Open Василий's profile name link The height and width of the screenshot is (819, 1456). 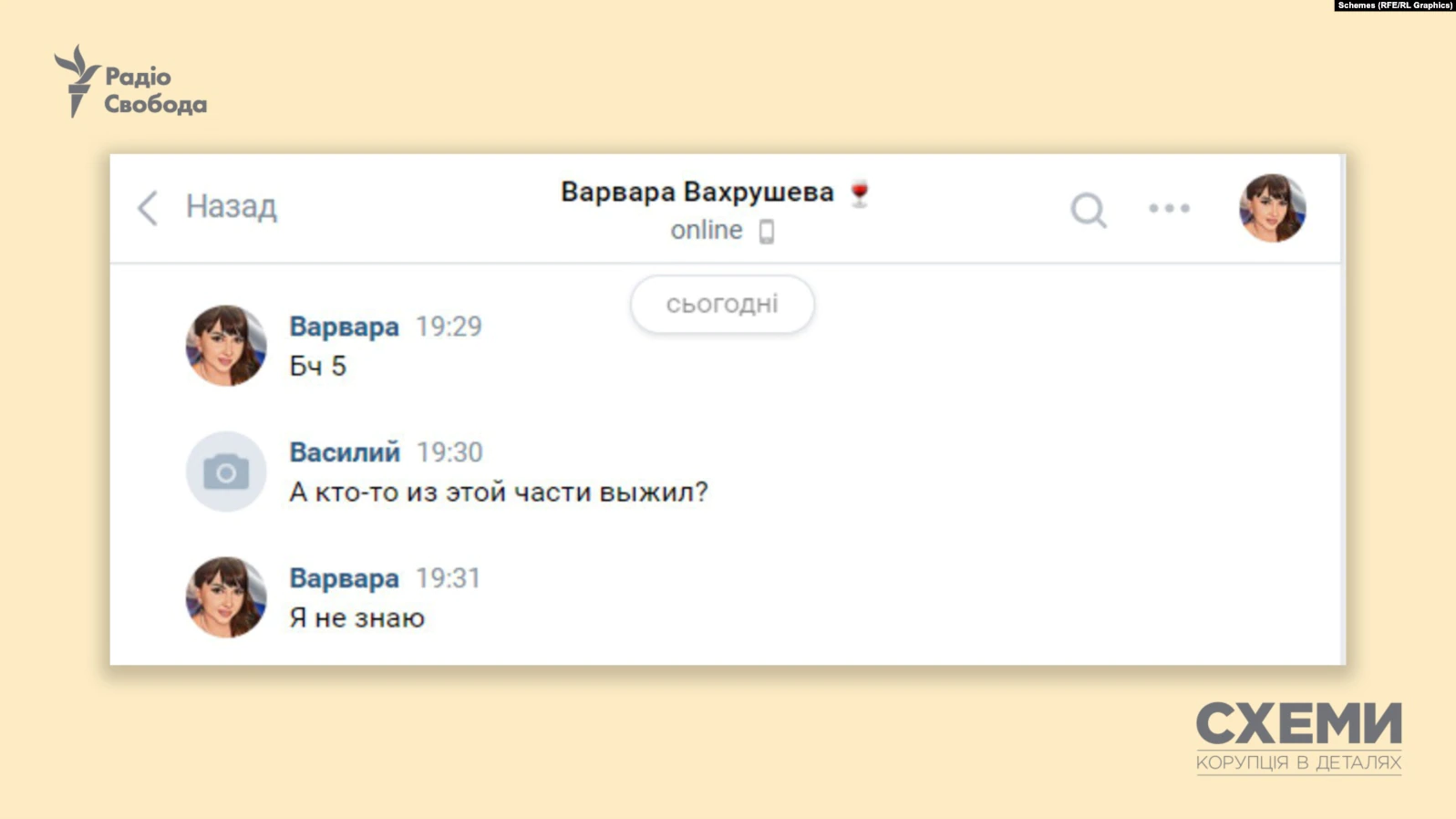coord(345,452)
